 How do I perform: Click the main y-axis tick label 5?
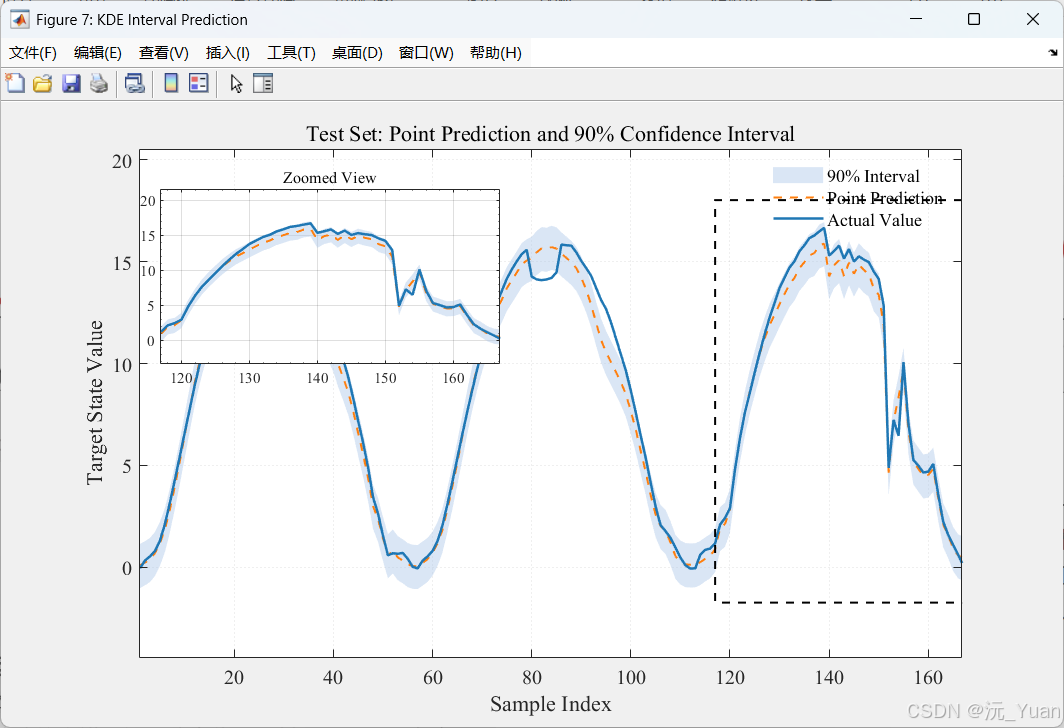(127, 466)
